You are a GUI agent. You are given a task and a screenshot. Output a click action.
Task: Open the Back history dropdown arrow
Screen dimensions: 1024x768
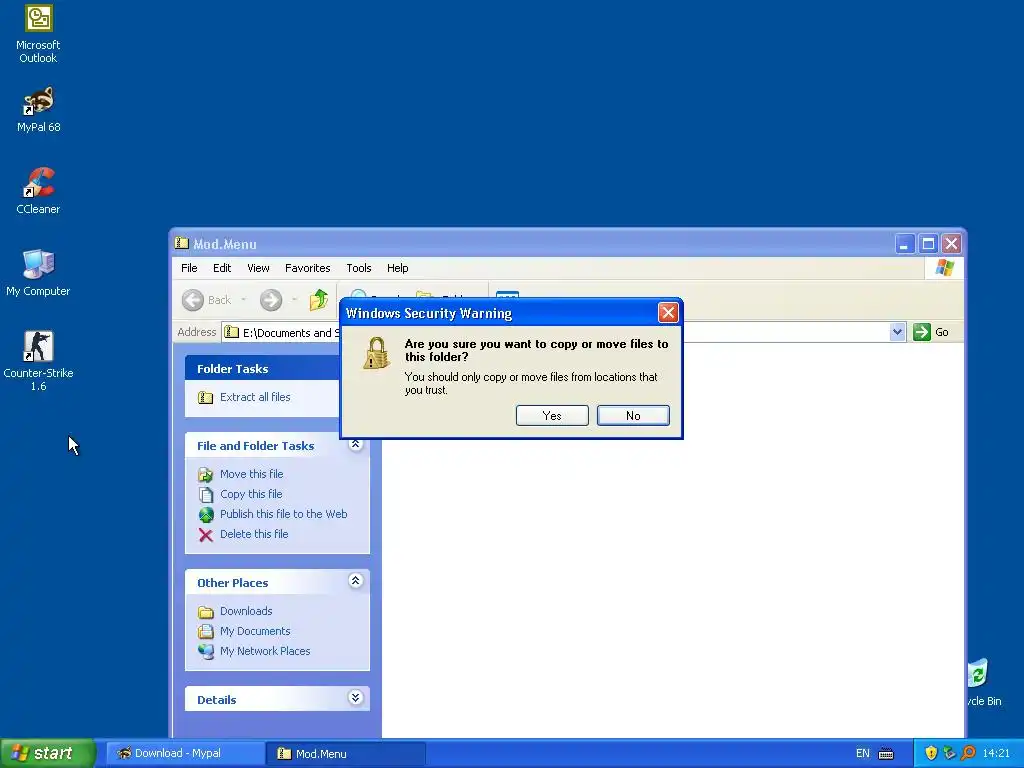point(244,300)
